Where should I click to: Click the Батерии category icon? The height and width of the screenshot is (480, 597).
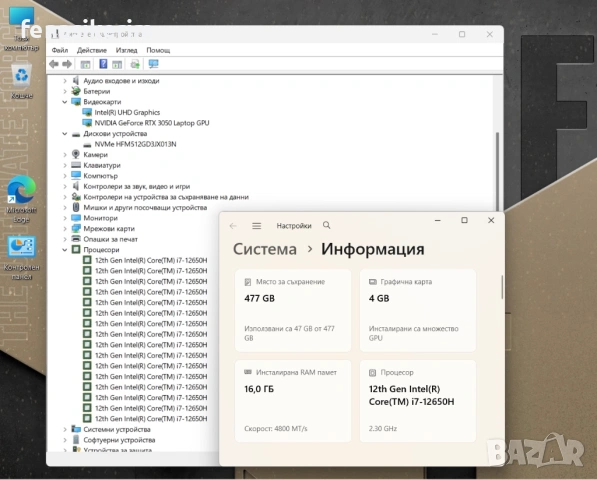(76, 91)
